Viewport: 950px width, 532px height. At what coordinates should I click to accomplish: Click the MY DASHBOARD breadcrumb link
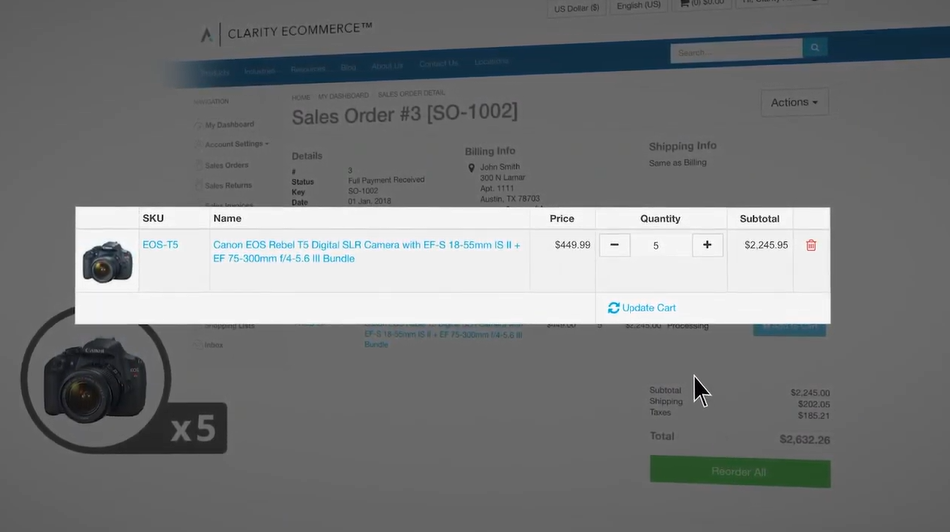[x=344, y=96]
